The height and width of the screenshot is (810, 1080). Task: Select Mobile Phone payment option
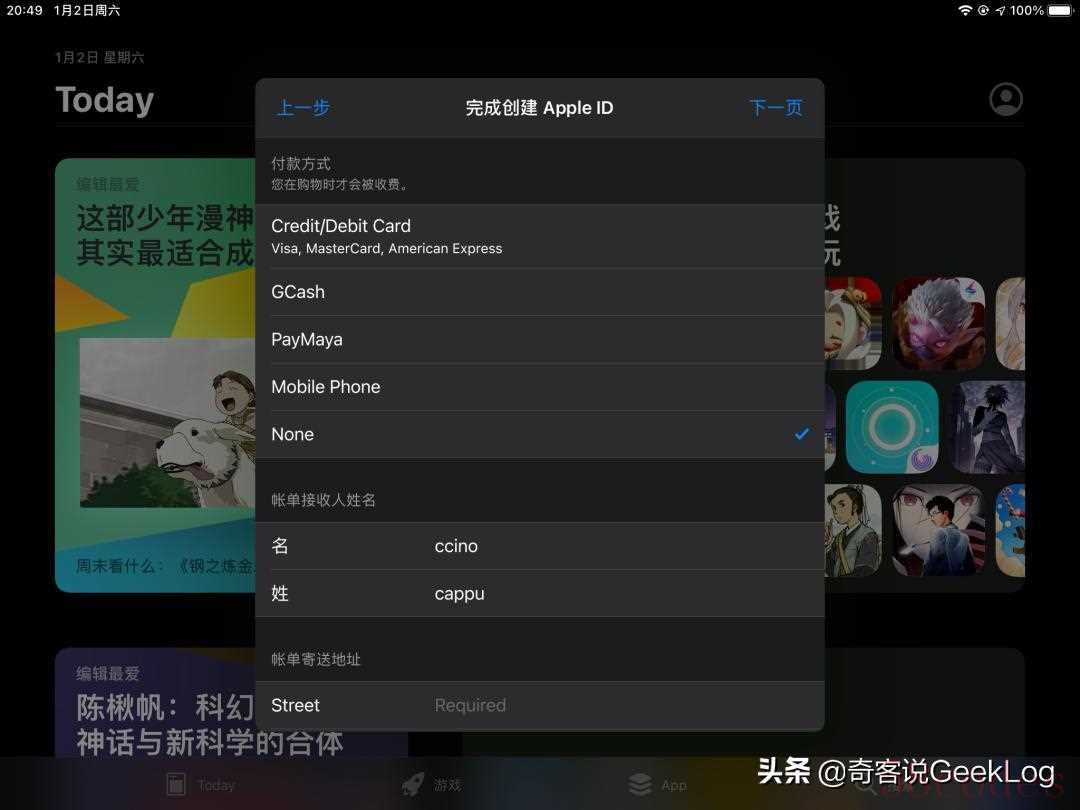point(539,387)
